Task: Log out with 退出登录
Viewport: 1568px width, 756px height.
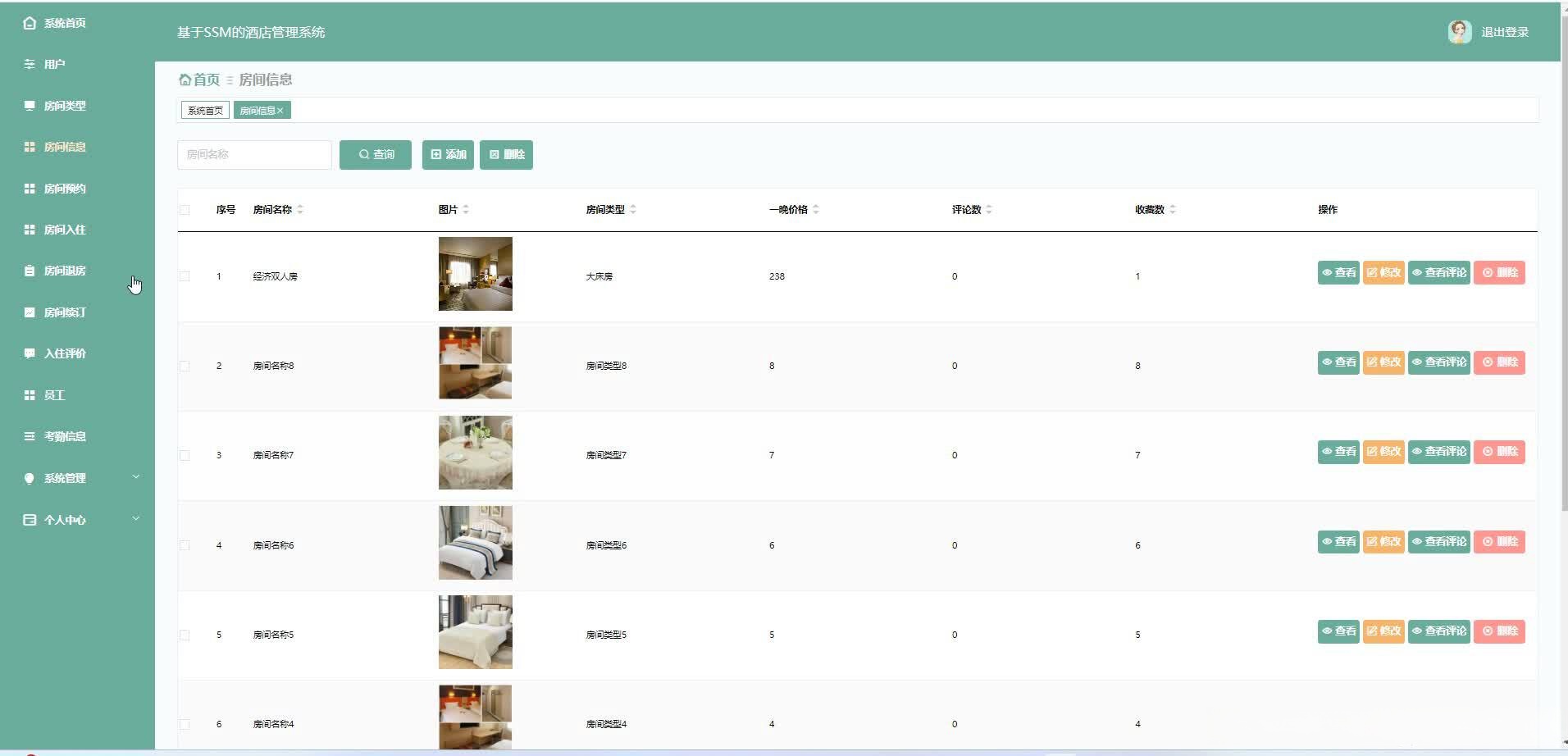Action: coord(1505,32)
